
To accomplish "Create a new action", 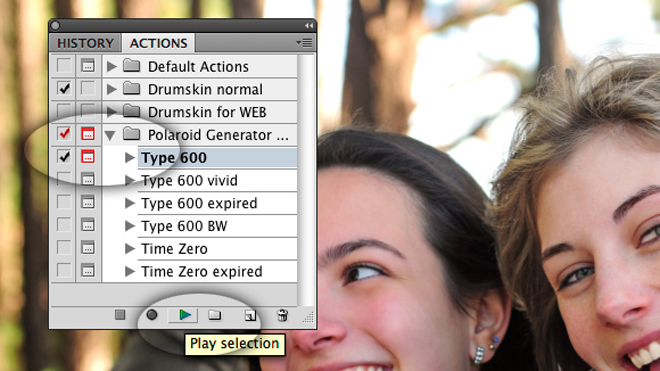I will (250, 315).
